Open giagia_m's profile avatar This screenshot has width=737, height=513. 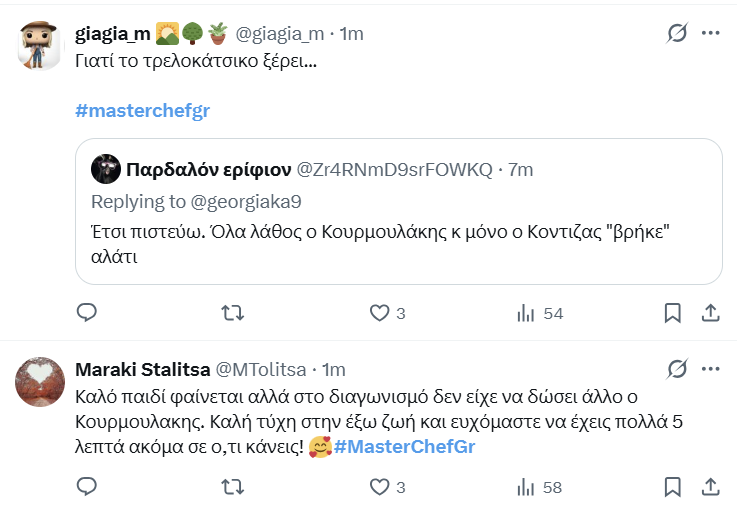click(40, 45)
